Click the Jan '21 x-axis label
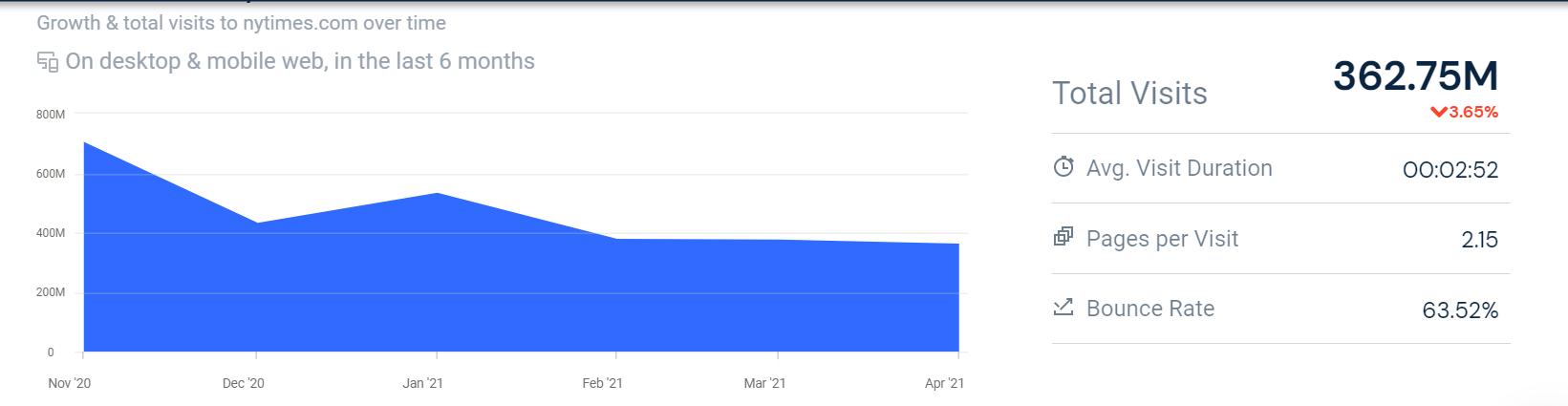 point(422,384)
